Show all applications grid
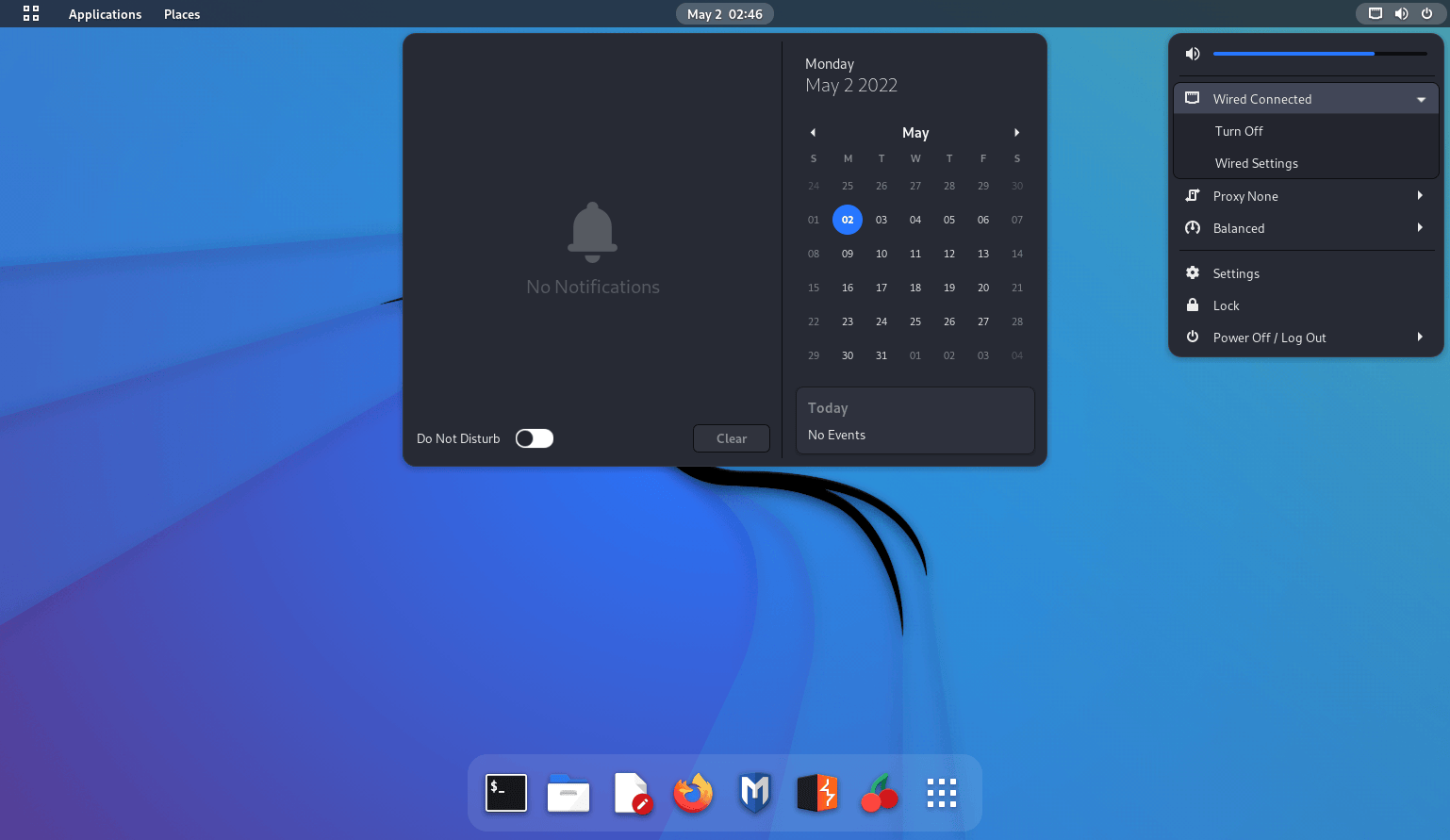1450x840 pixels. [x=942, y=793]
